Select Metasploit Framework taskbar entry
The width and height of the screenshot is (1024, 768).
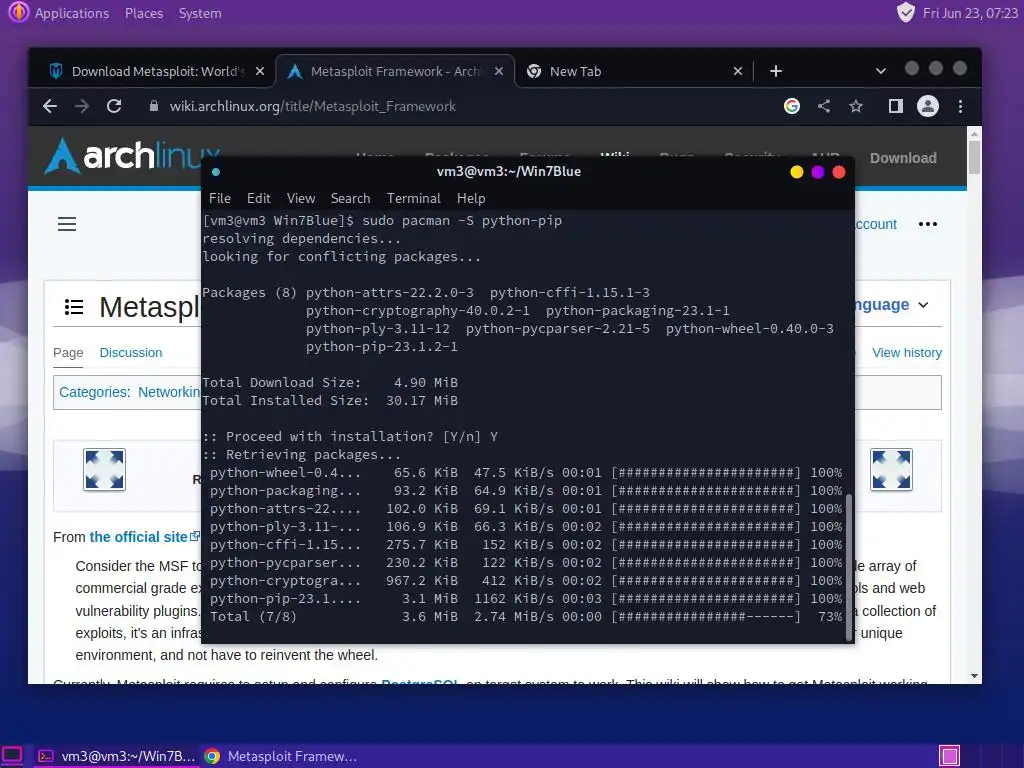(x=281, y=756)
